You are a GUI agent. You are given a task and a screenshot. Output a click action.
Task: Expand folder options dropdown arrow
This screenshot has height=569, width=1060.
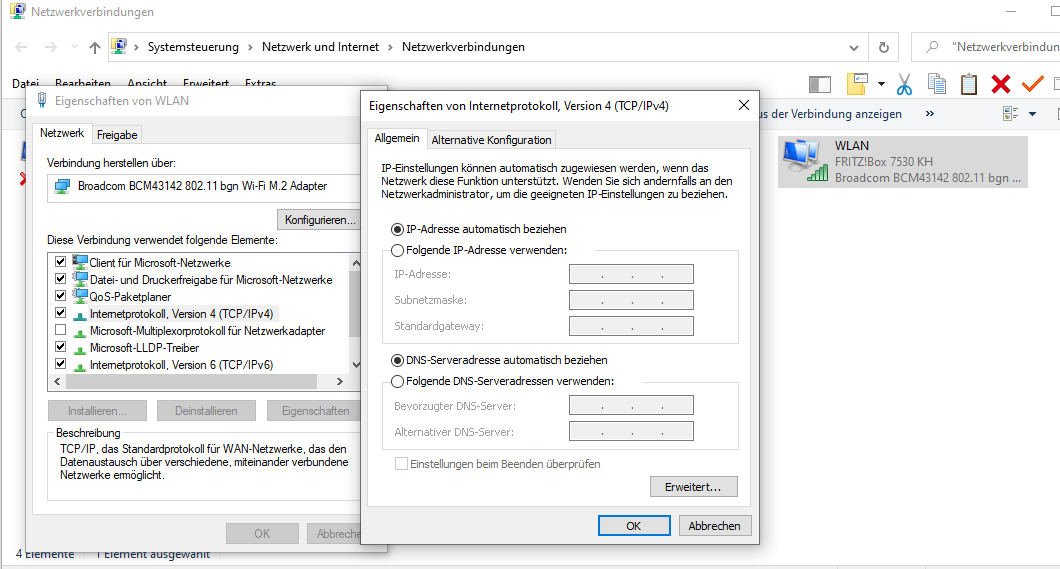(x=881, y=84)
